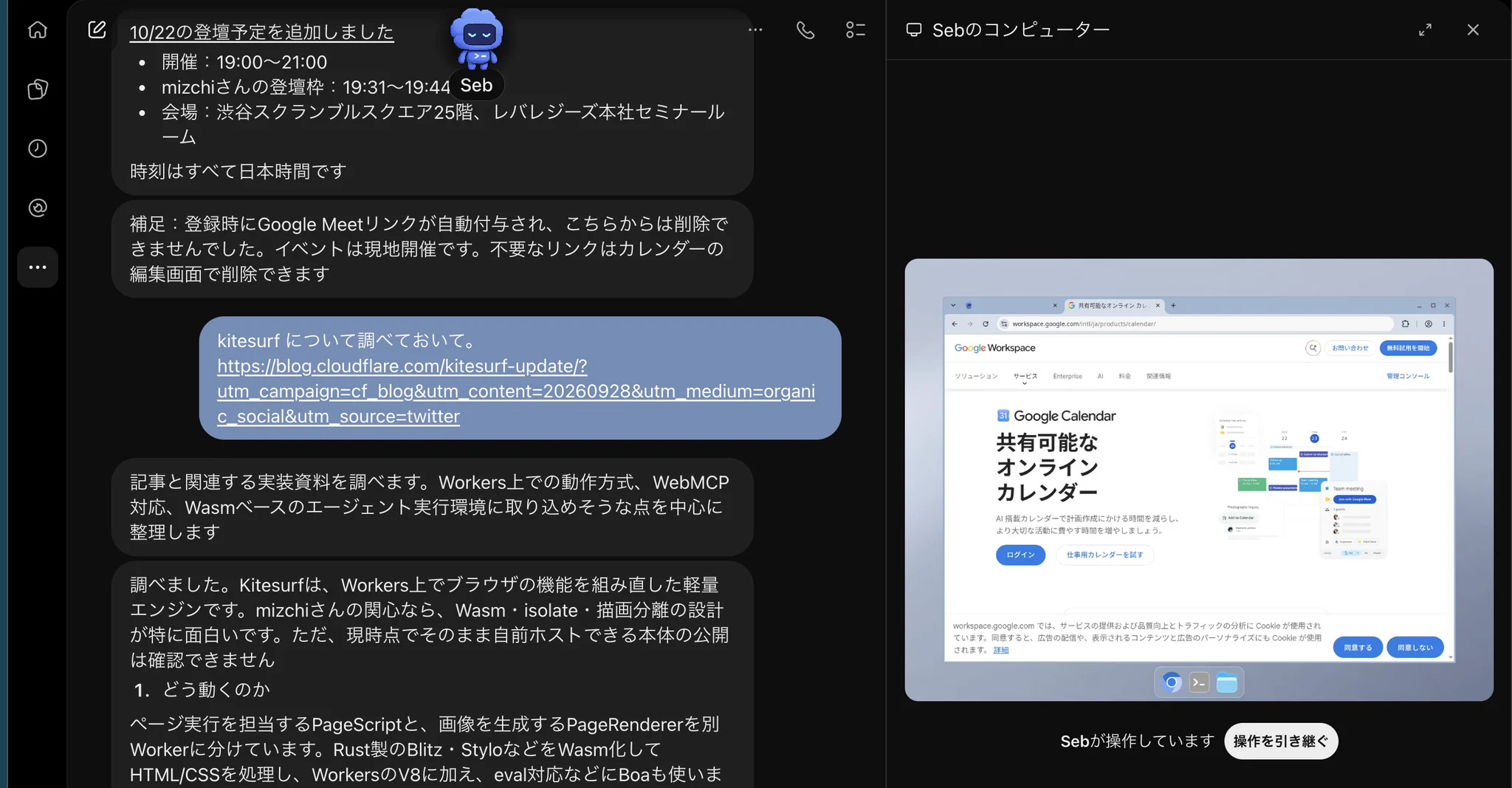The image size is (1512, 788).
Task: Click the new chat compose icon
Action: pos(97,30)
